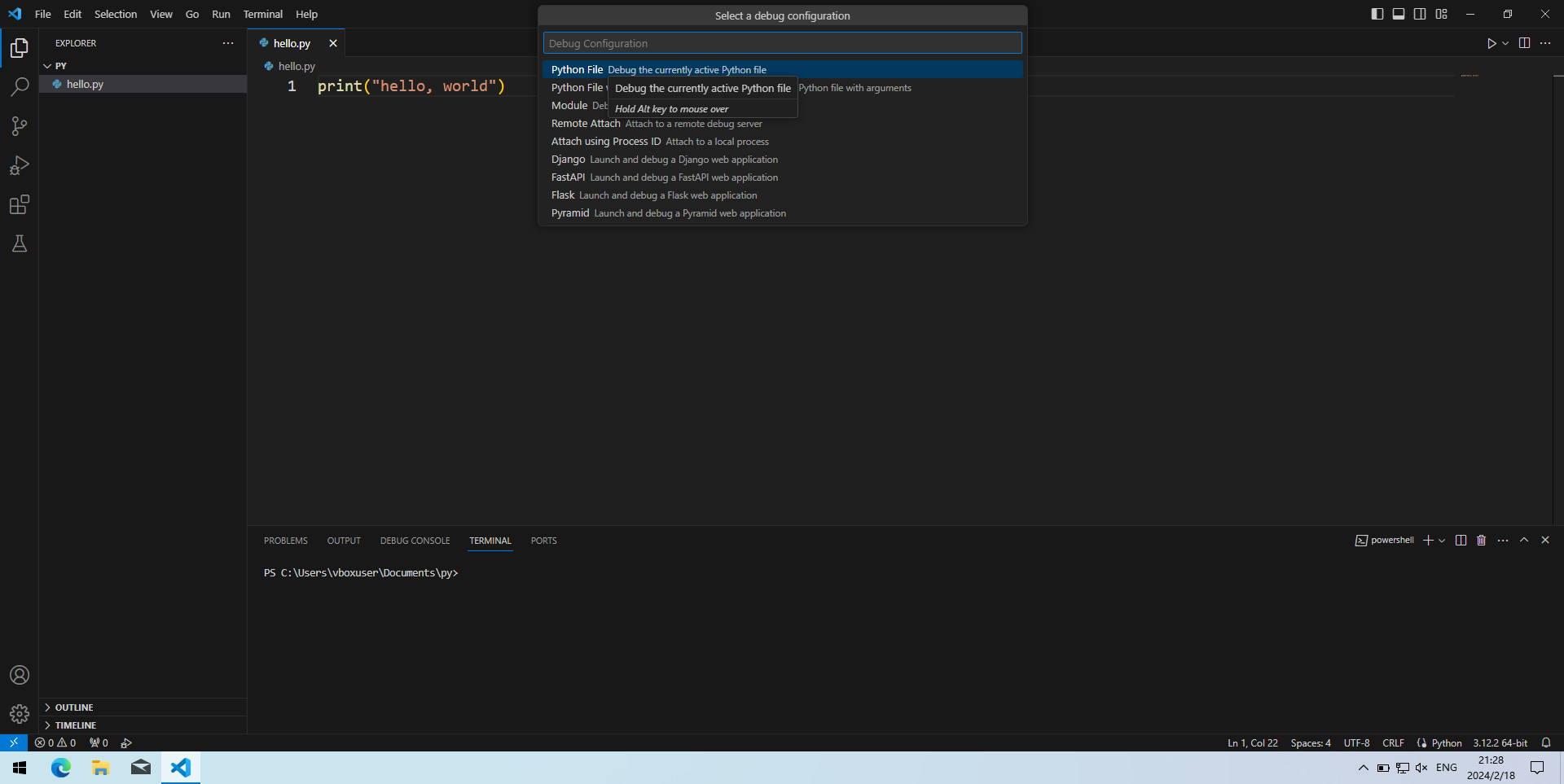Open the Search view in activity bar

(x=20, y=87)
